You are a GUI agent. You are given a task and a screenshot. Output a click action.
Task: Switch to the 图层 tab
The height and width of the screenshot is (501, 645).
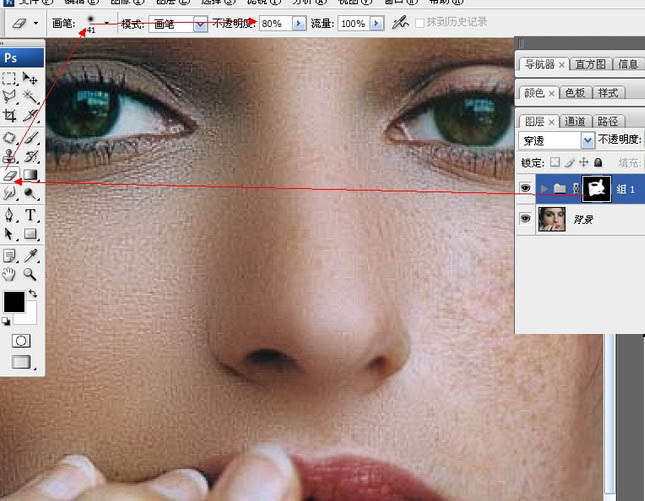tap(535, 121)
